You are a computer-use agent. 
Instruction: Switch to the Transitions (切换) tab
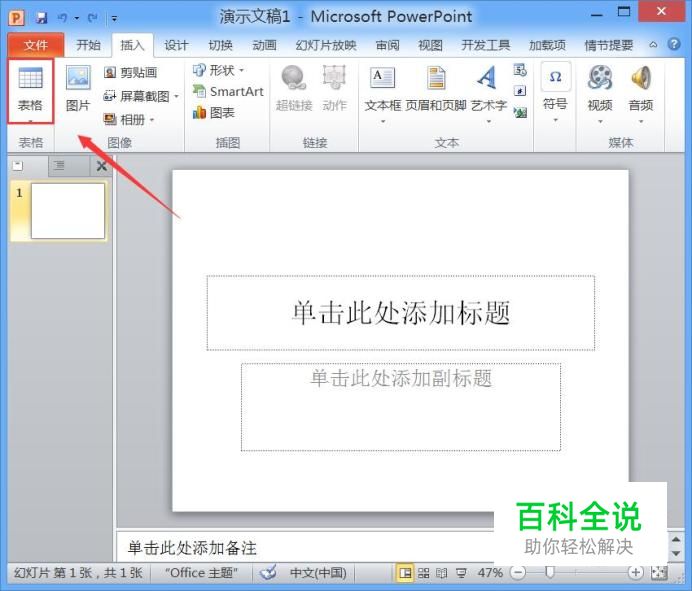click(x=220, y=45)
